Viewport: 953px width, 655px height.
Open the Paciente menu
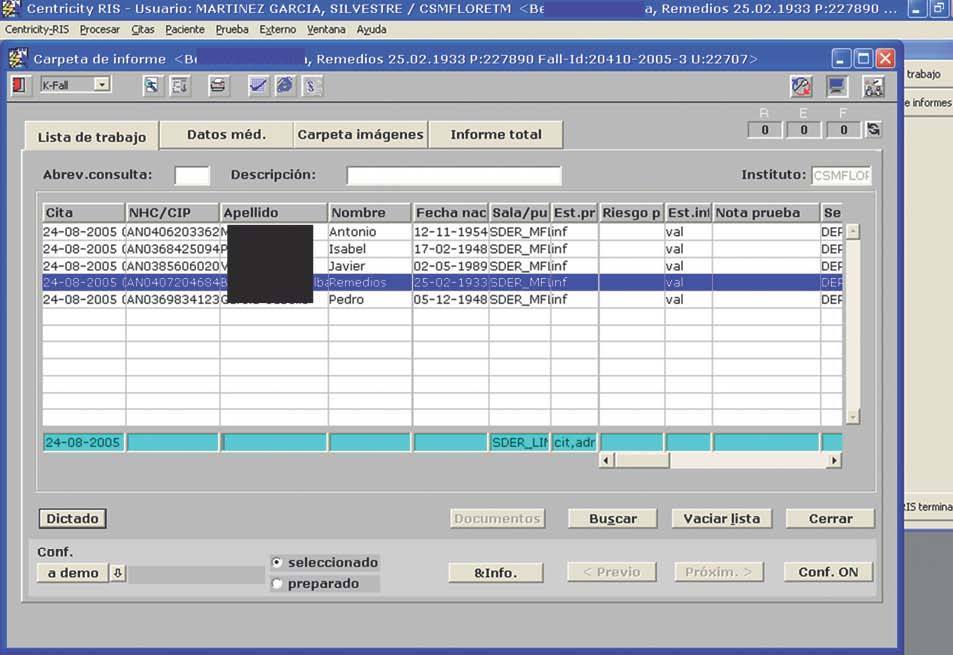(185, 30)
